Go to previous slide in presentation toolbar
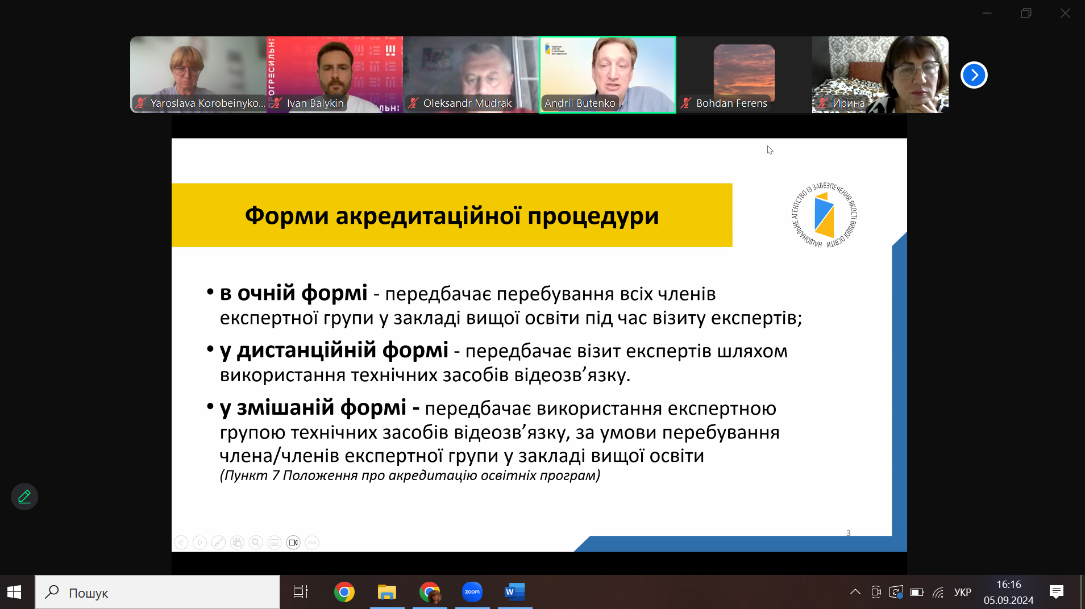Screen dimensions: 1085x609 [x=181, y=542]
